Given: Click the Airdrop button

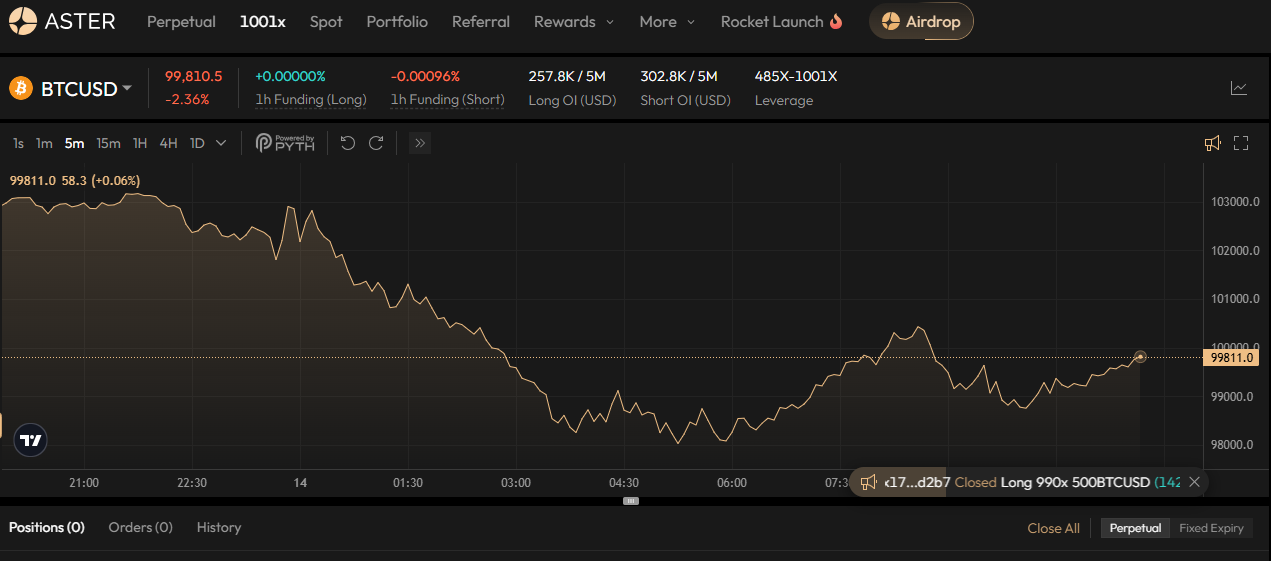Looking at the screenshot, I should (x=920, y=21).
